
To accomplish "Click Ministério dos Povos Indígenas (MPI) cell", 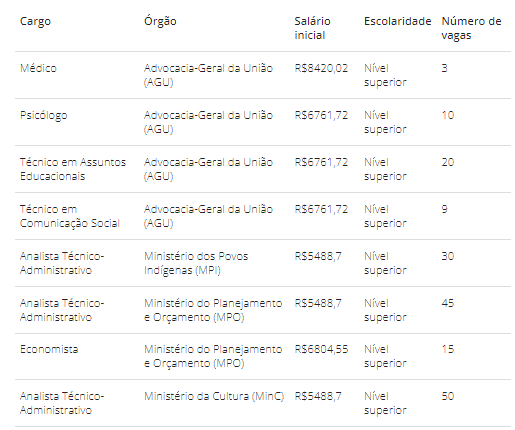I will [x=196, y=263].
